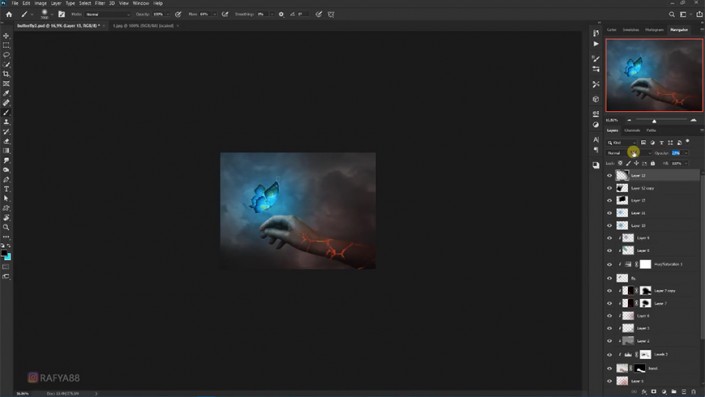
Task: Enable airbrush build-up effects
Action: click(225, 14)
